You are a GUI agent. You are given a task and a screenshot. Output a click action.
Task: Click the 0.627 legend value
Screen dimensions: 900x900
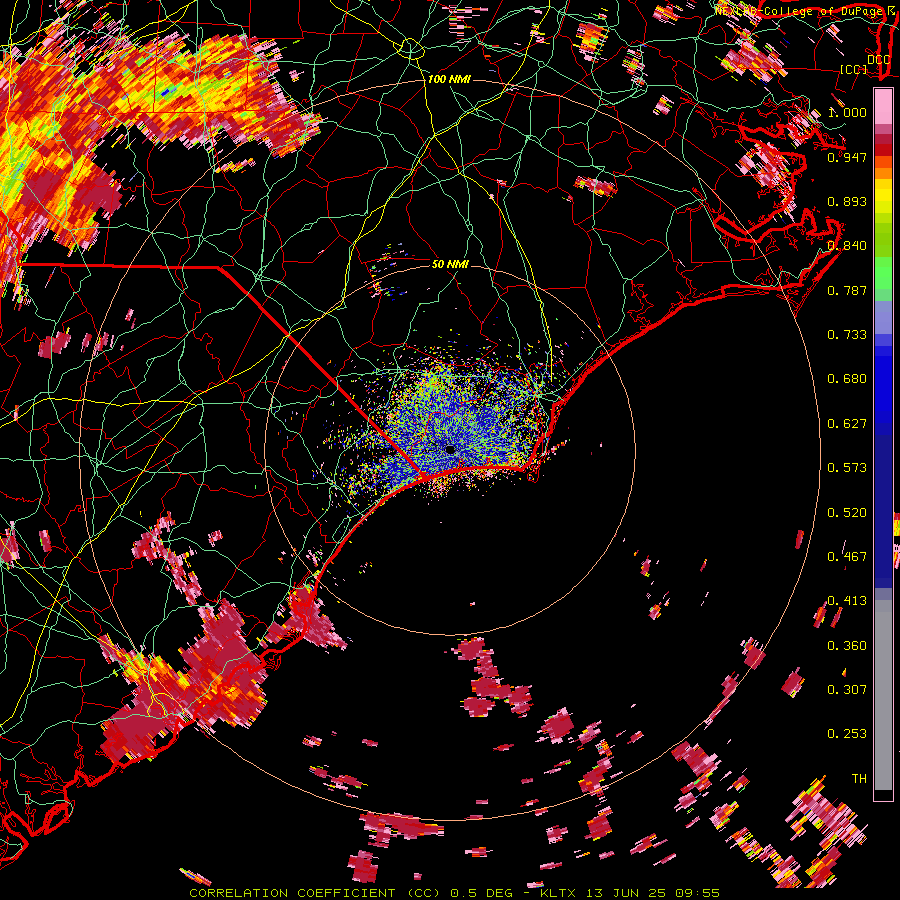click(847, 424)
